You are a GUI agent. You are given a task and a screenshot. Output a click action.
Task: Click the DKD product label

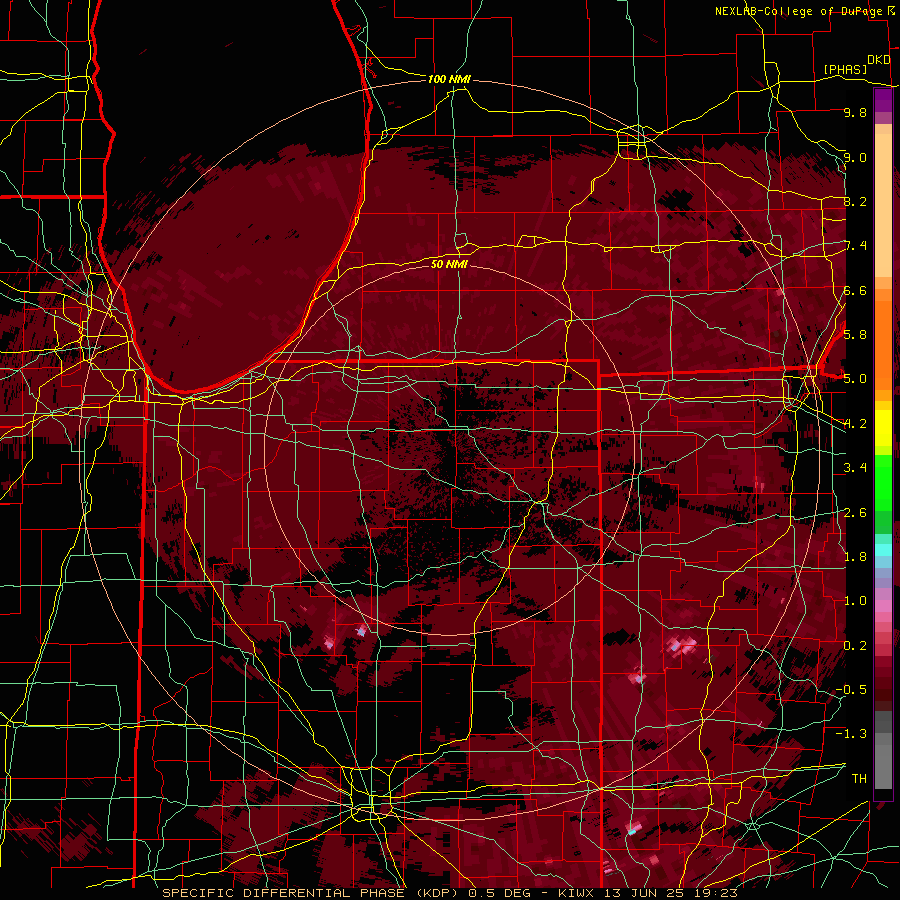click(x=879, y=59)
